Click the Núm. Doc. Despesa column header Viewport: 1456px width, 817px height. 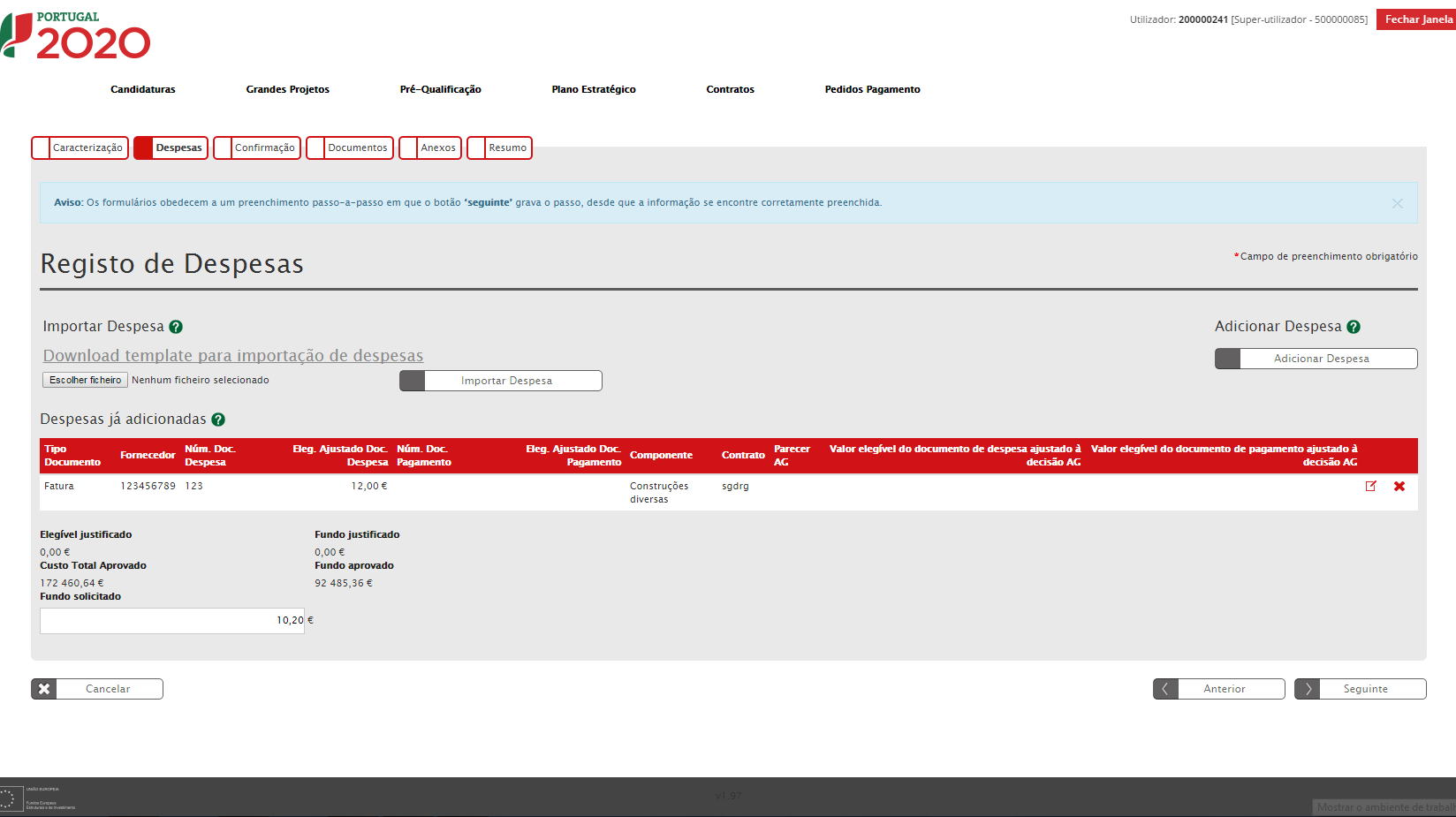[210, 456]
